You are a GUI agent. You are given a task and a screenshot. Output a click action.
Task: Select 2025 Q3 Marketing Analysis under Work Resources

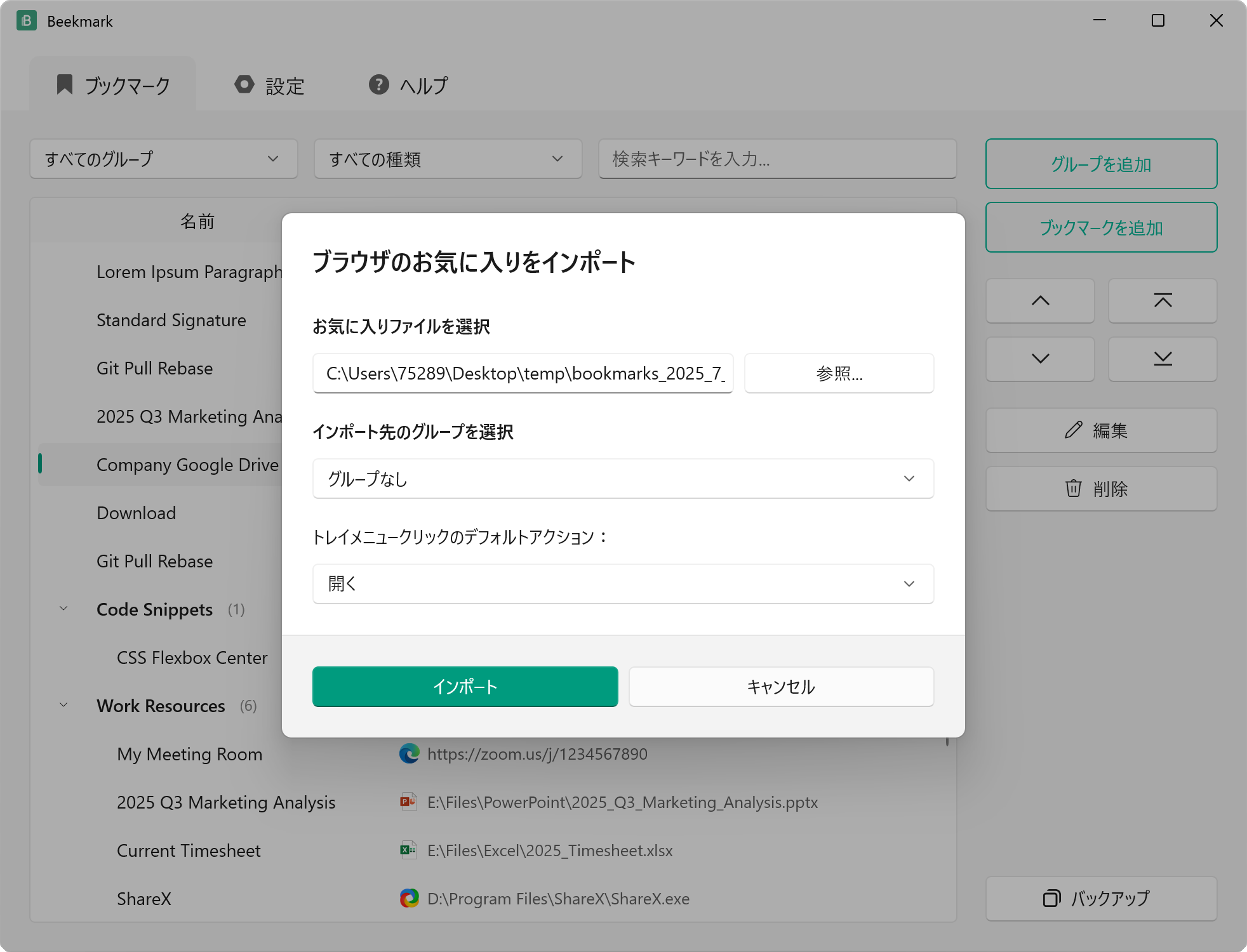tap(493, 802)
